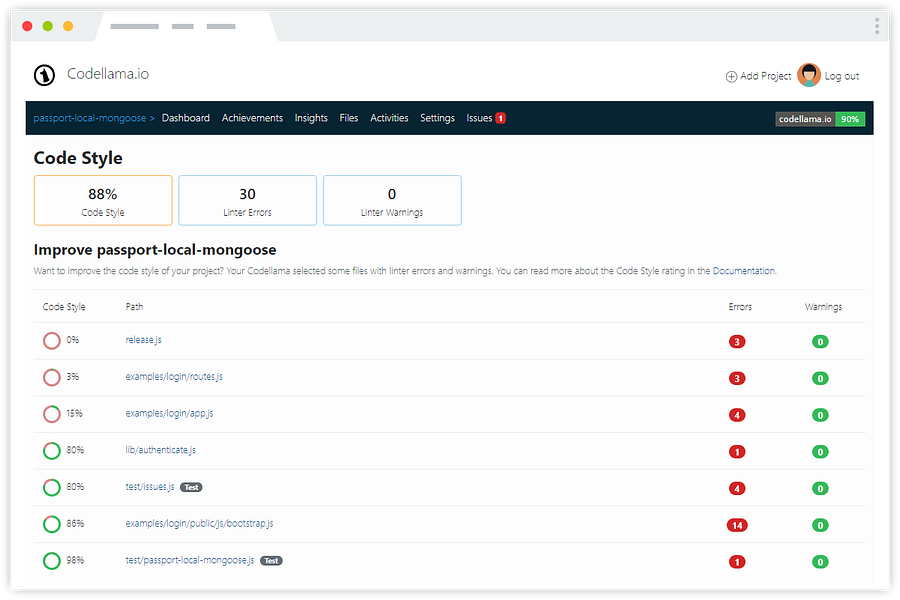Click the error badge for test/passport-local-mongoose.js
Screen dimensions: 900x600
click(737, 562)
